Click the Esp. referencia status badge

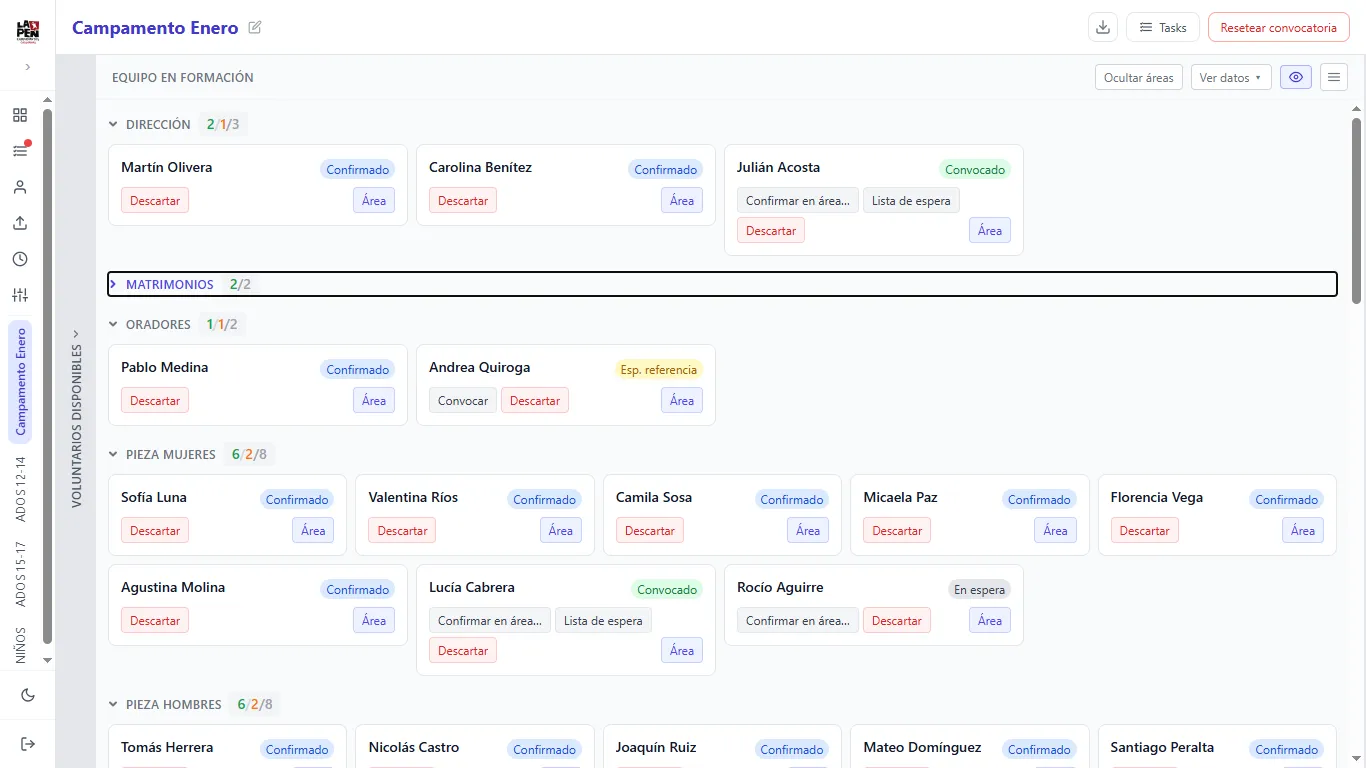(658, 369)
